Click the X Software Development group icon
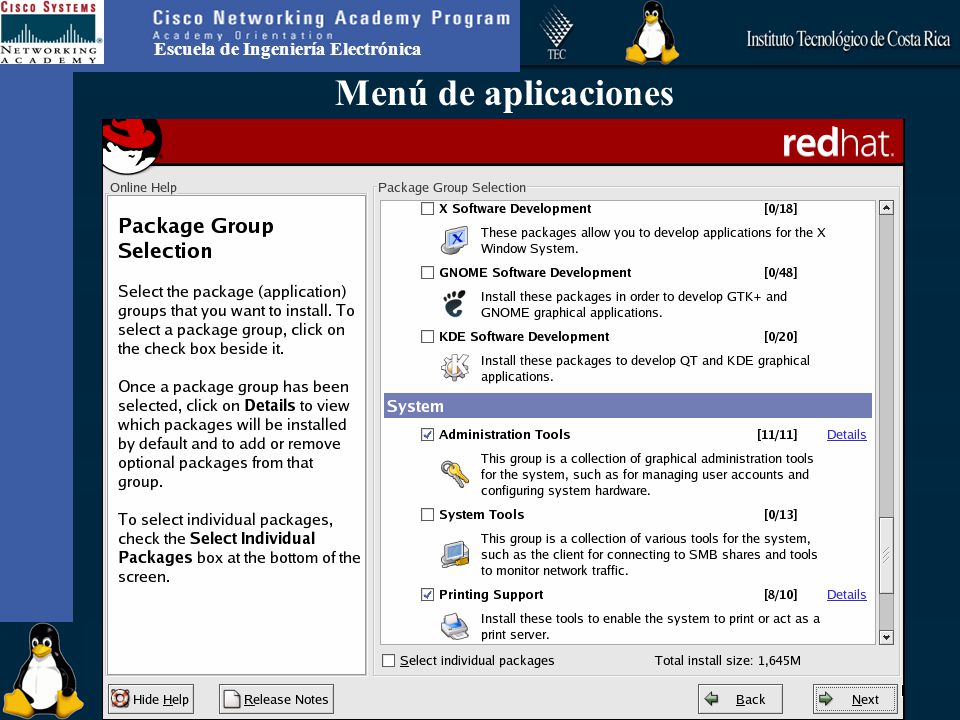Screen dimensions: 960x720 [455, 241]
